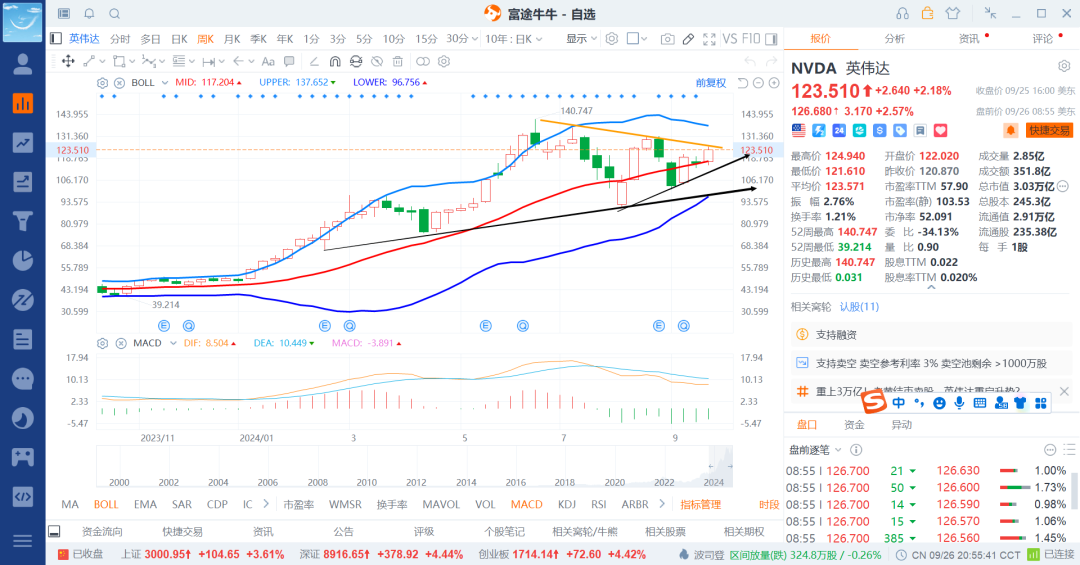Screen dimensions: 1080x565
Task: Open the orange bar chart icon in the sidebar
Action: pyautogui.click(x=22, y=103)
